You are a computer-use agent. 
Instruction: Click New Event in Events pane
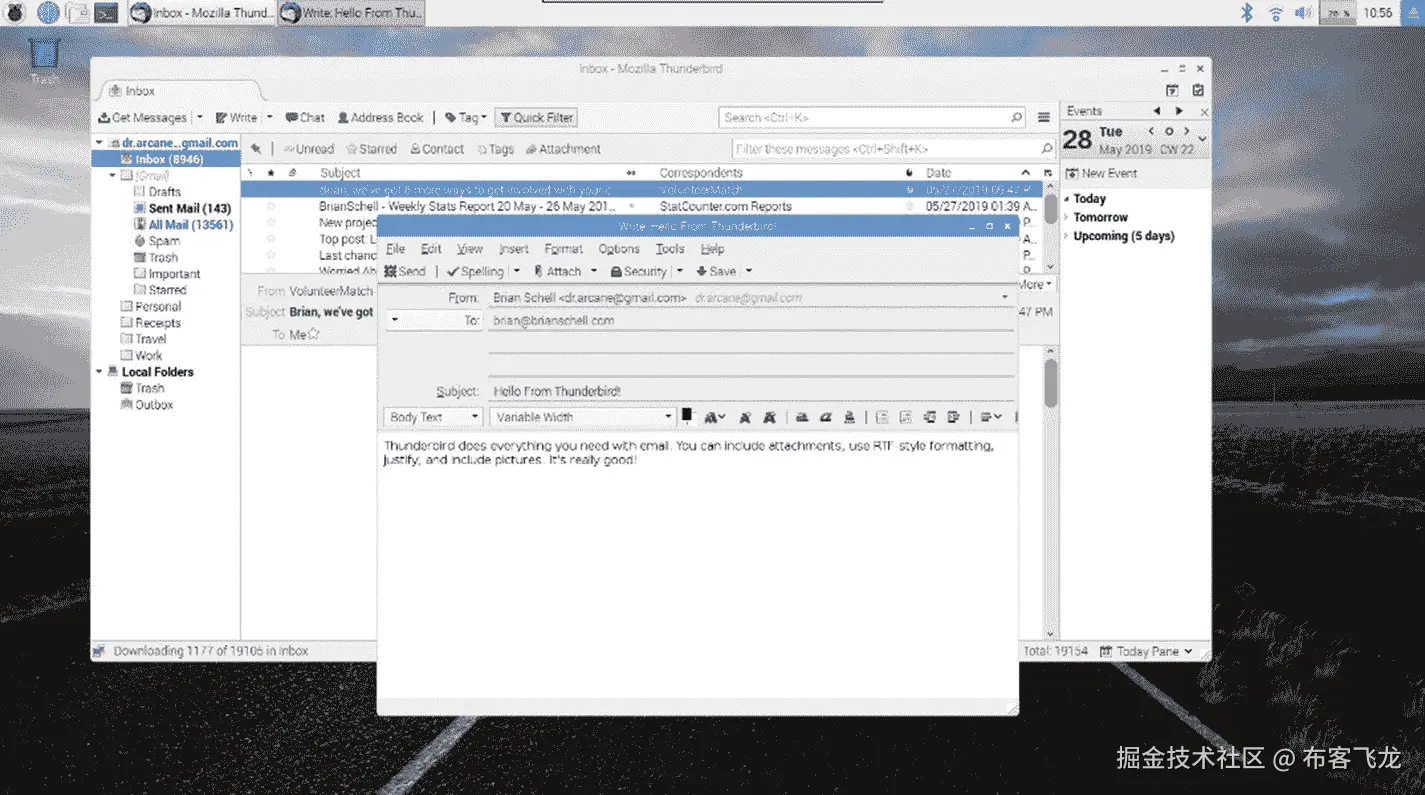click(x=1102, y=173)
